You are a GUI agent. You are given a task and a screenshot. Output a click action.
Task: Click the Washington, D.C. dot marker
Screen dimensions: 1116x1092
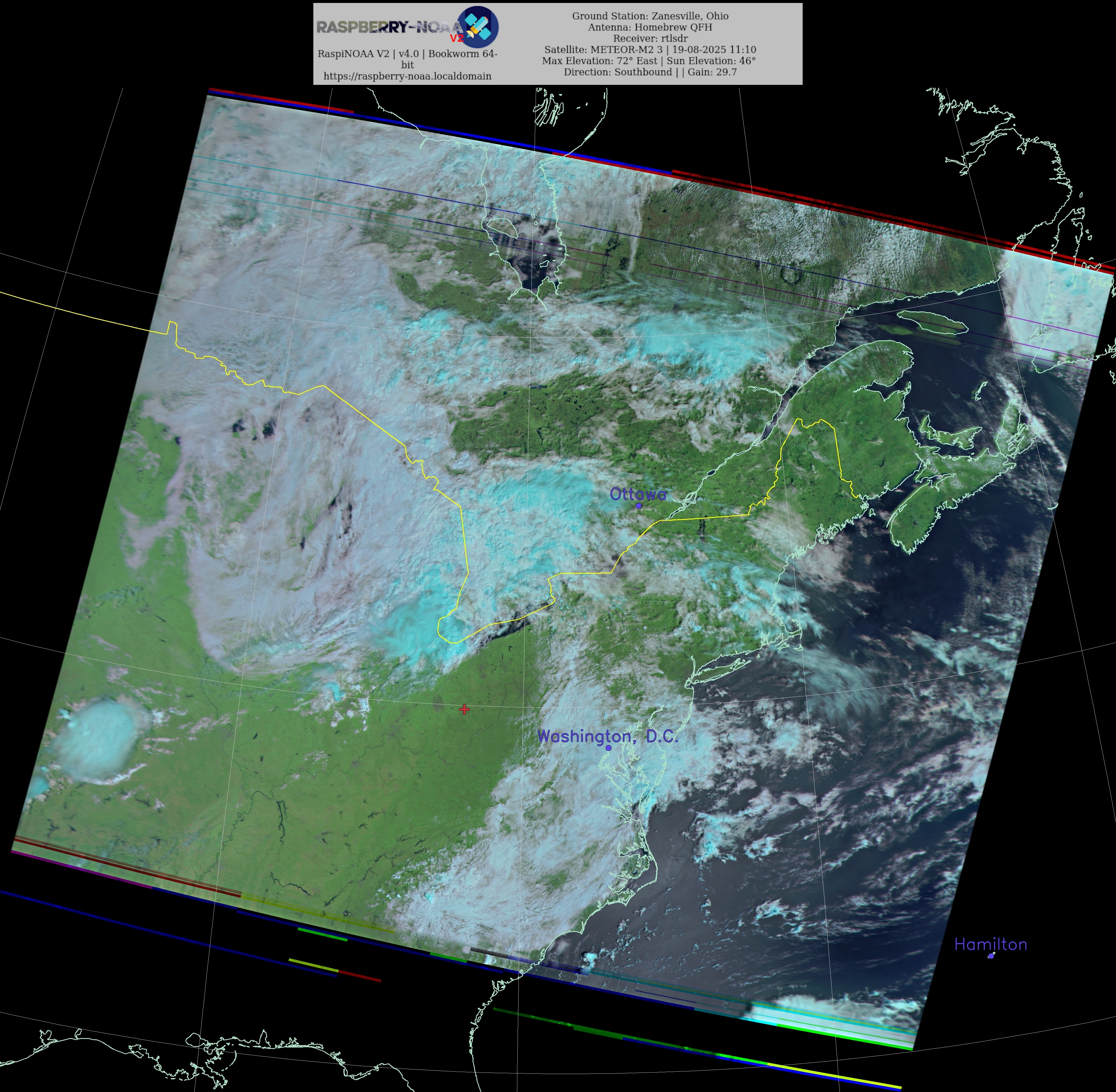pyautogui.click(x=608, y=748)
